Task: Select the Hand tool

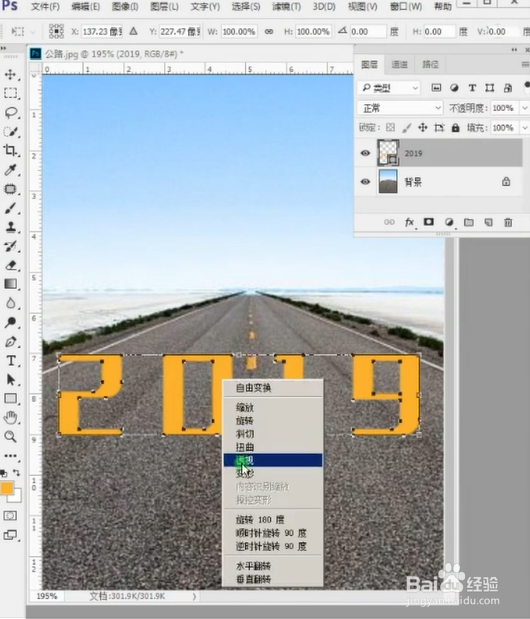Action: tap(11, 418)
